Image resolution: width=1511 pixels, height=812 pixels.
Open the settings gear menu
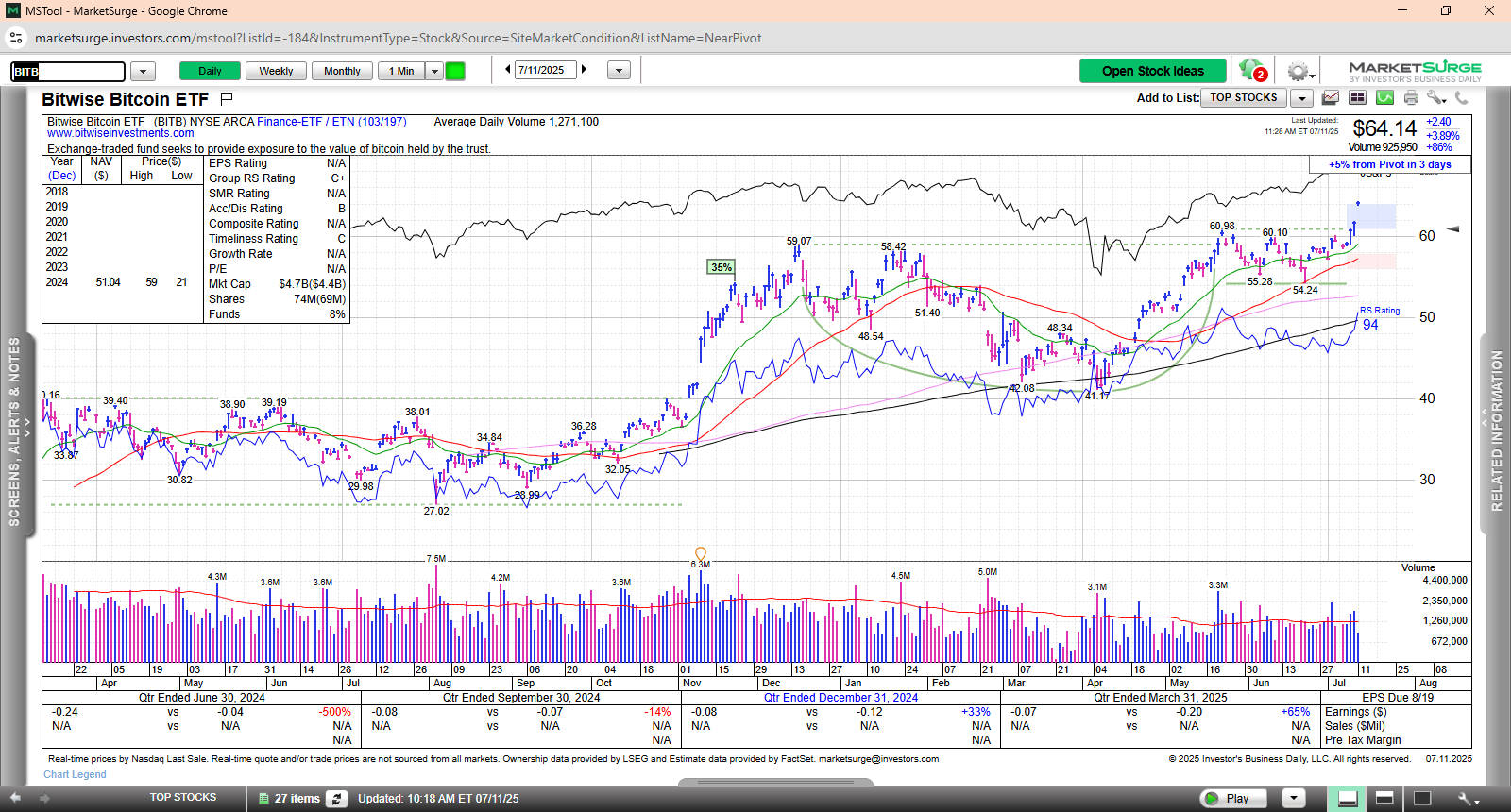point(1299,72)
